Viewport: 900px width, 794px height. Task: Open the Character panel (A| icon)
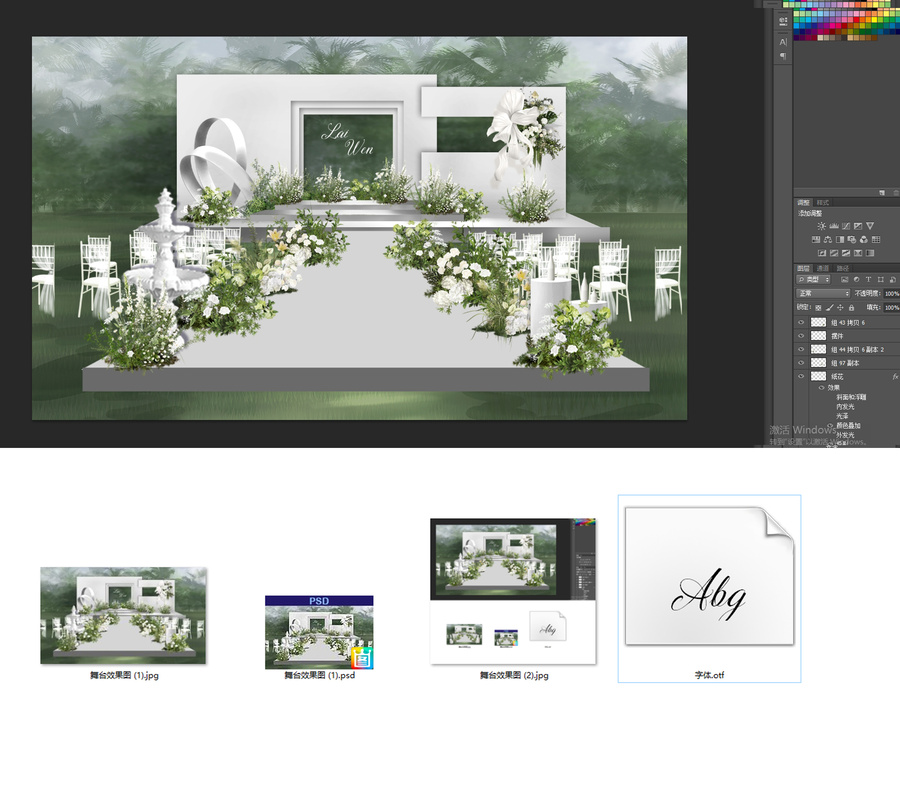783,42
